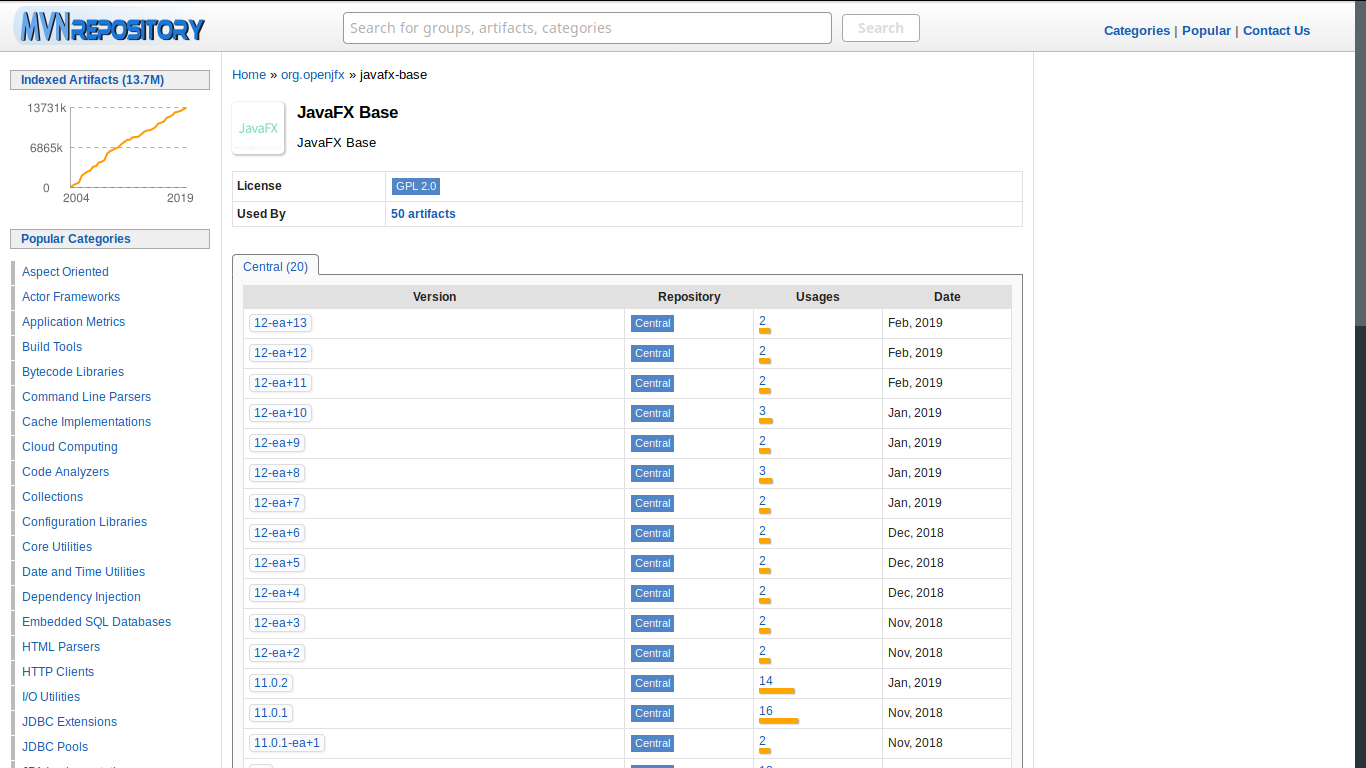Open the Aspect Oriented category
Viewport: 1366px width, 768px height.
[x=65, y=272]
